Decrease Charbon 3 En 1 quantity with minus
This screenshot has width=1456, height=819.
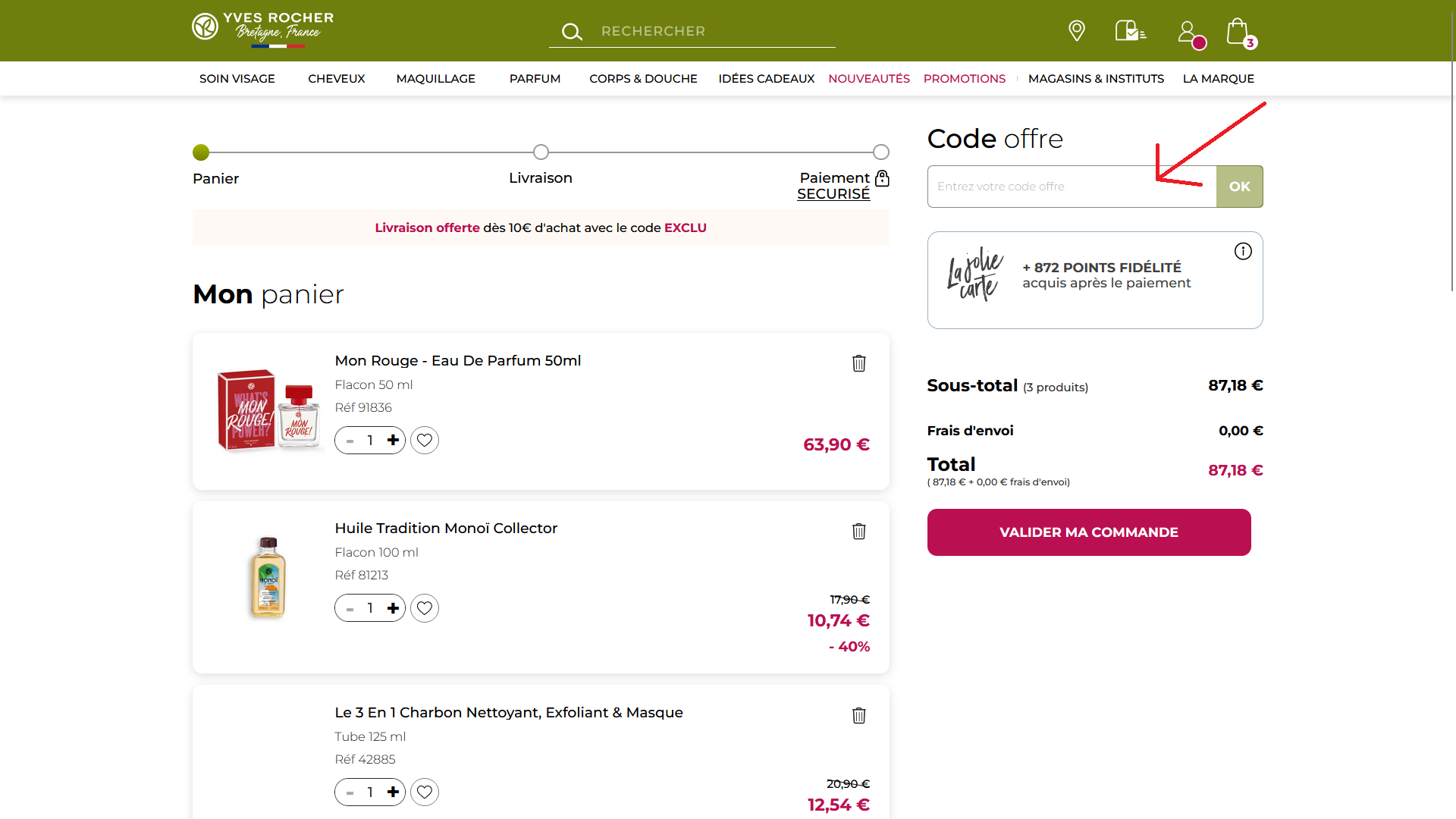pos(350,793)
